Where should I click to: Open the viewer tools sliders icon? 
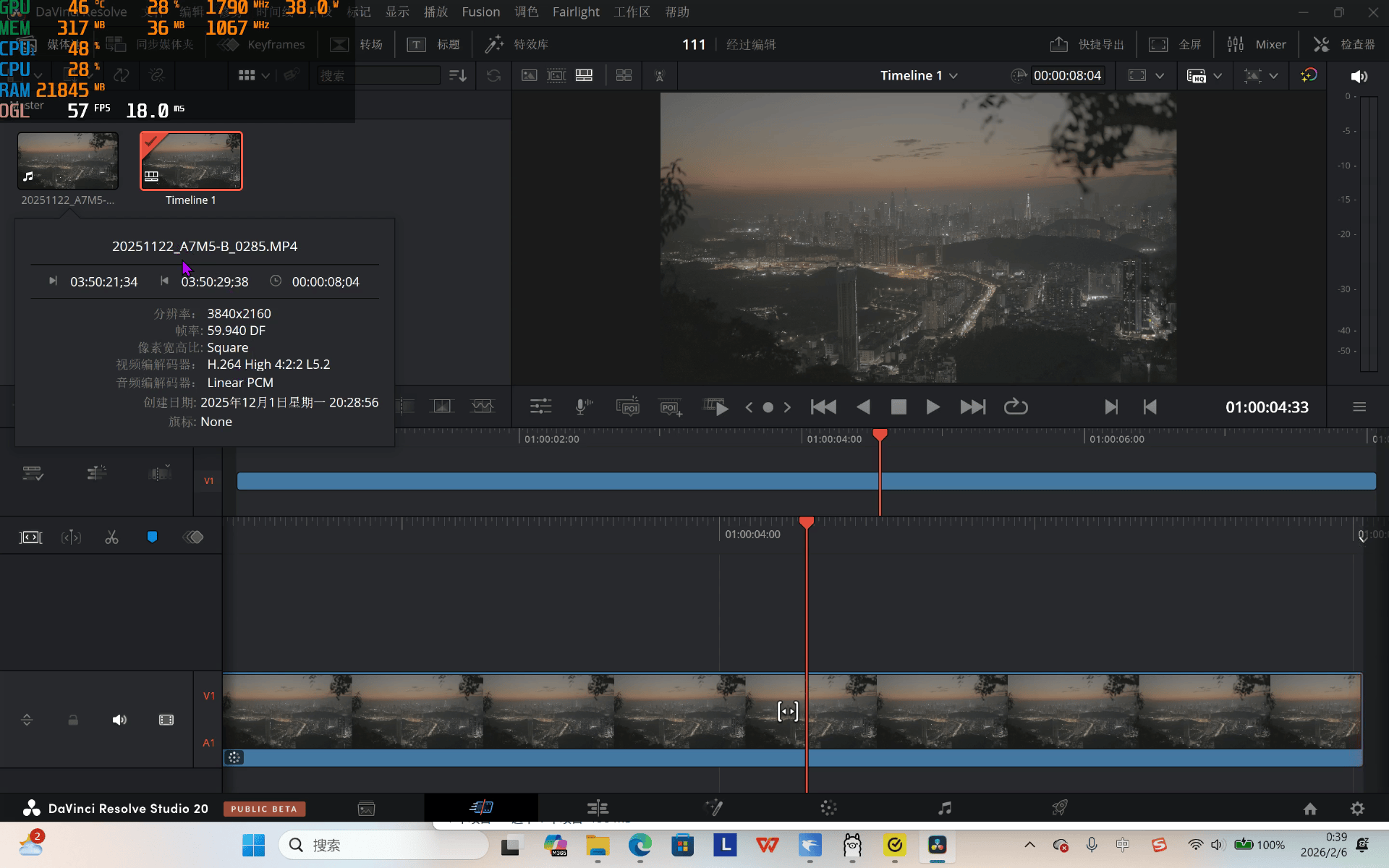[x=540, y=407]
